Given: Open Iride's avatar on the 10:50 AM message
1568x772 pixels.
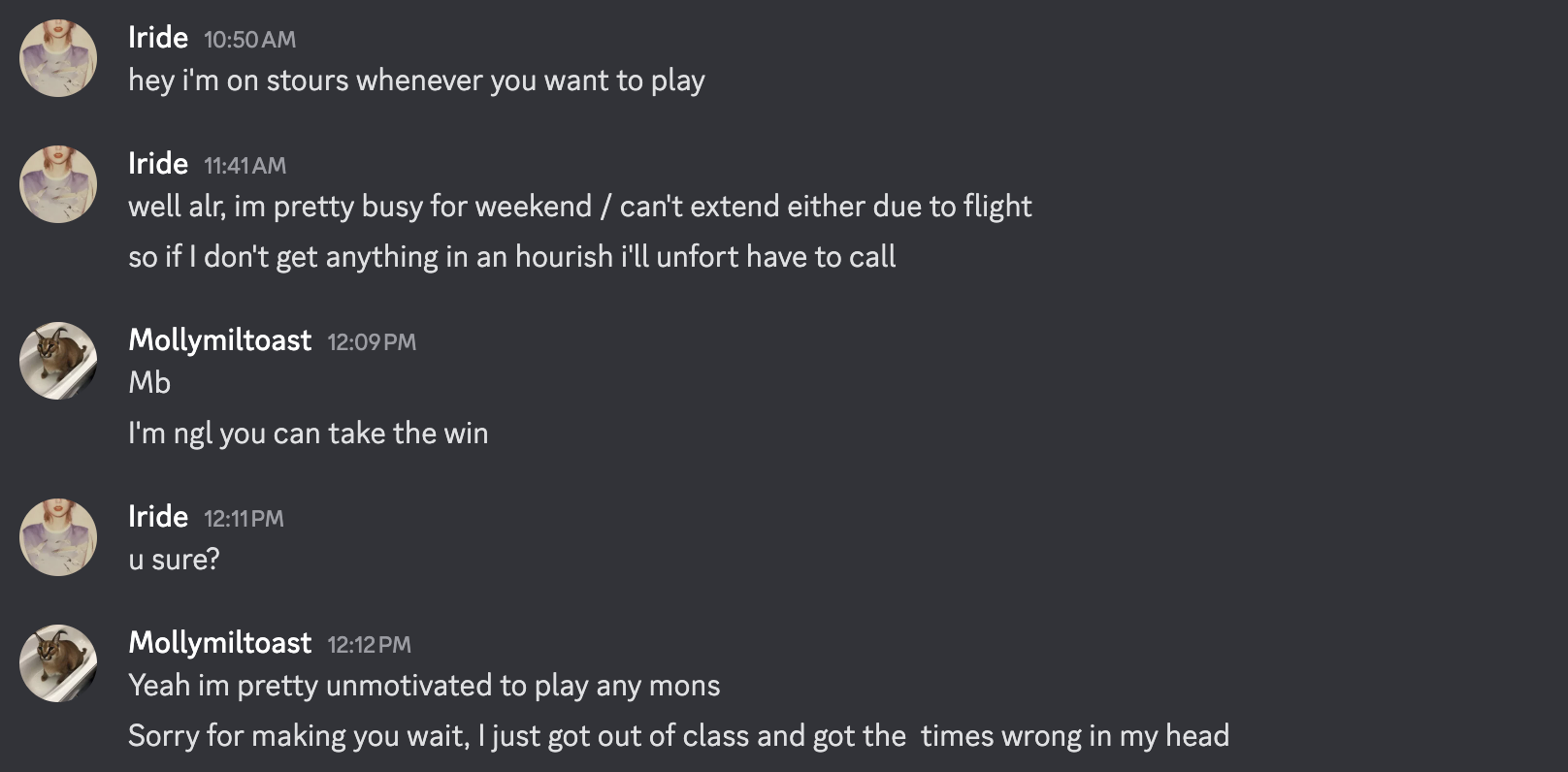Looking at the screenshot, I should pos(58,58).
